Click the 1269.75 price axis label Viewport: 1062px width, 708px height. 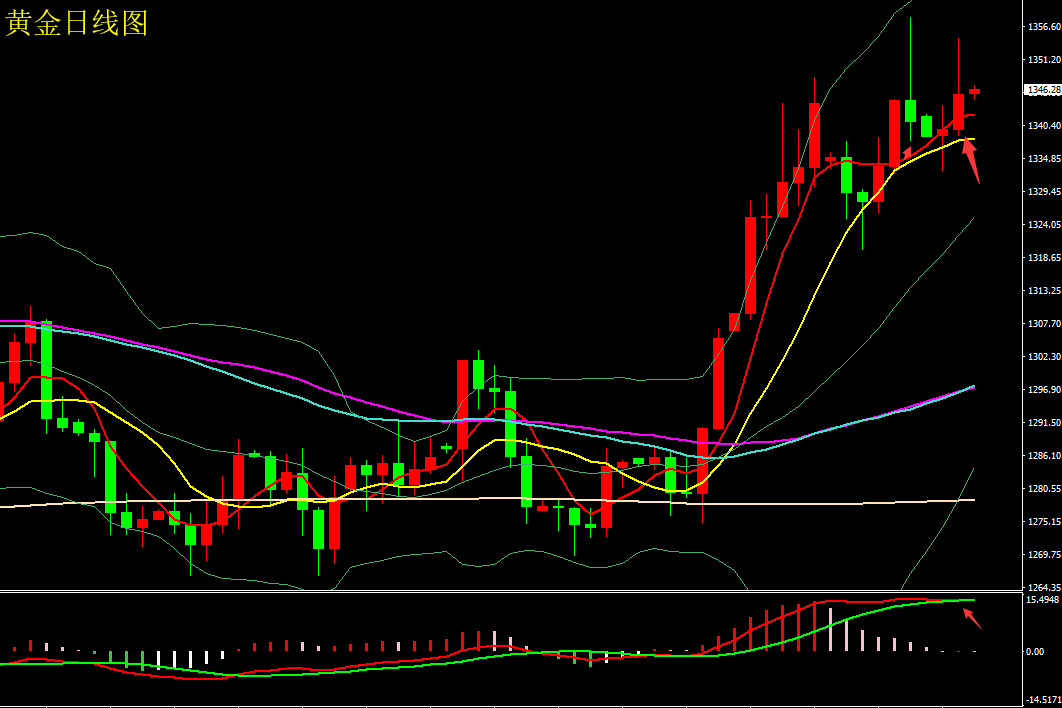tap(1044, 555)
